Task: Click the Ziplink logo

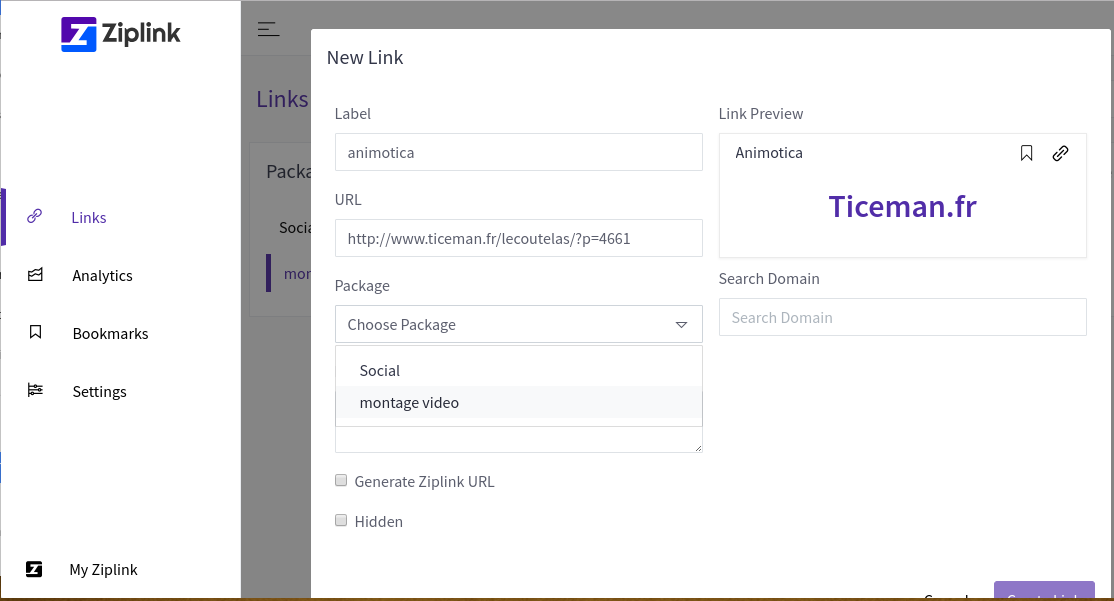Action: (x=121, y=34)
